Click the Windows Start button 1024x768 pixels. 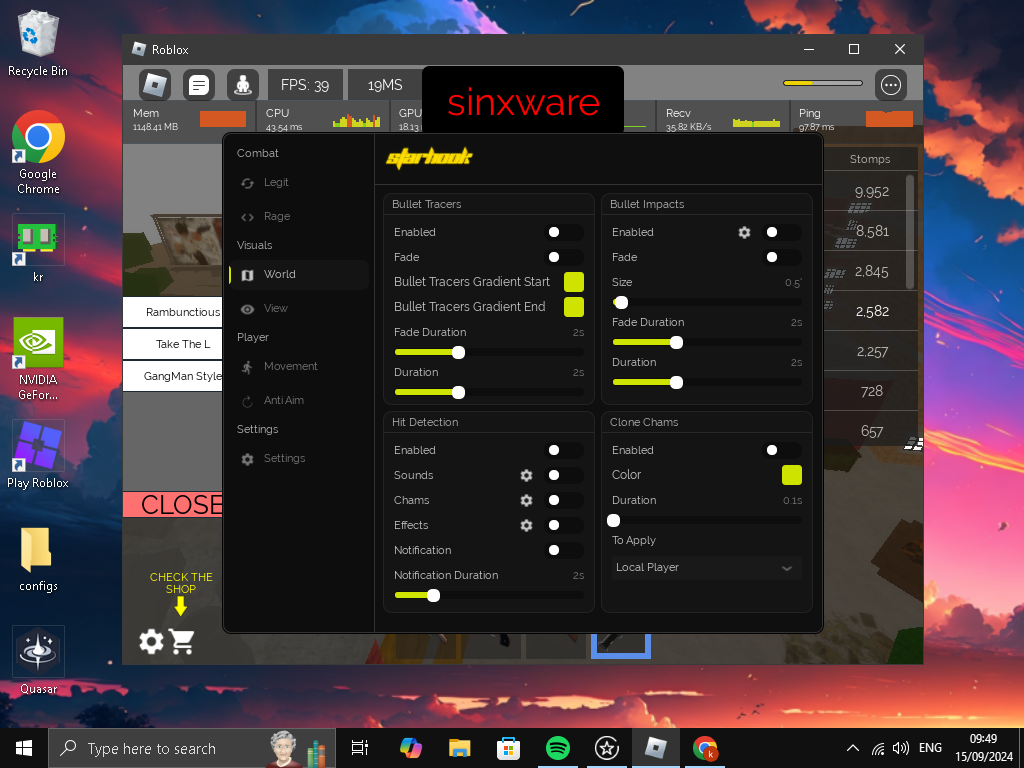pyautogui.click(x=24, y=748)
